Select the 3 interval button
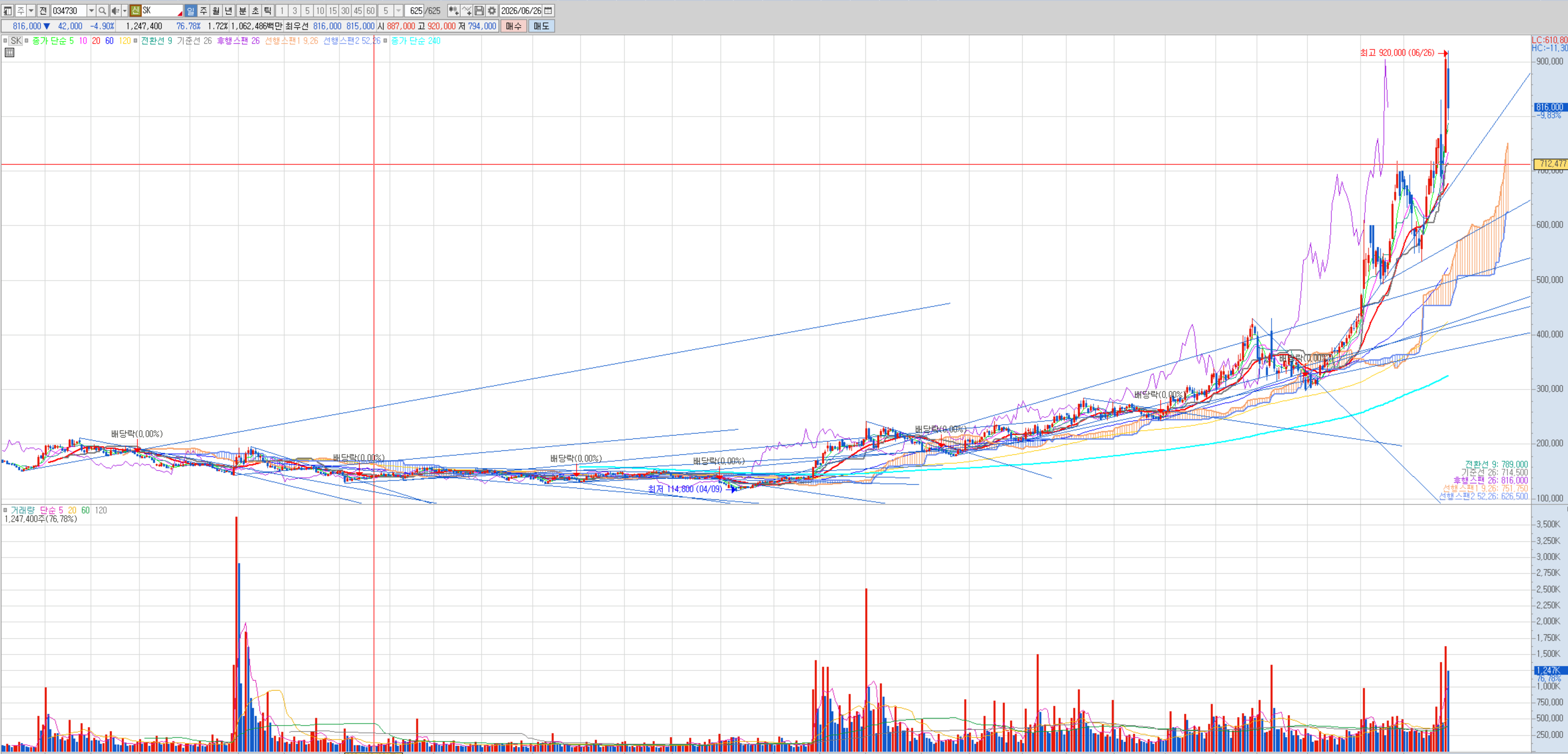This screenshot has height=754, width=1568. click(x=295, y=11)
